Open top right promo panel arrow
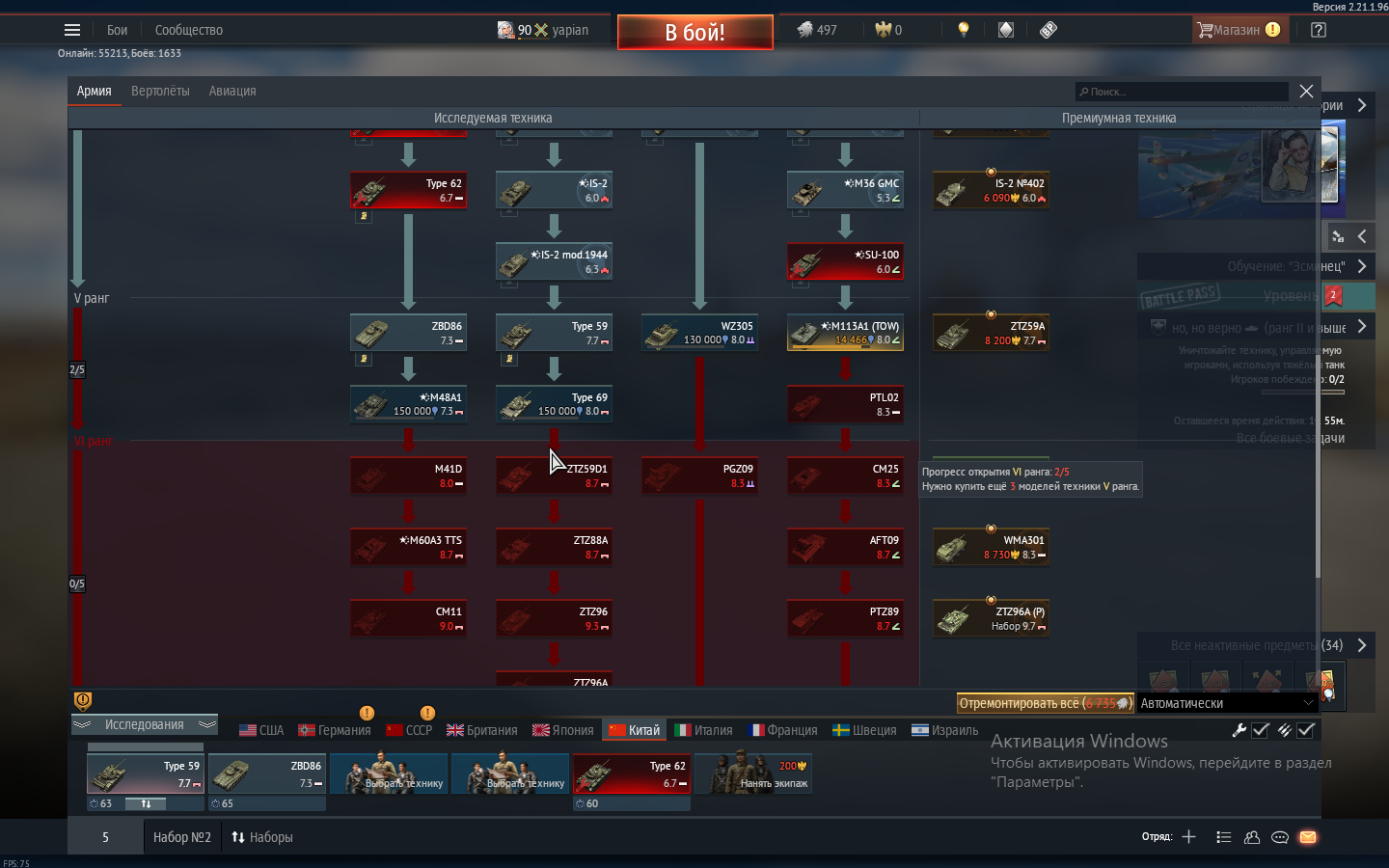 click(1362, 105)
